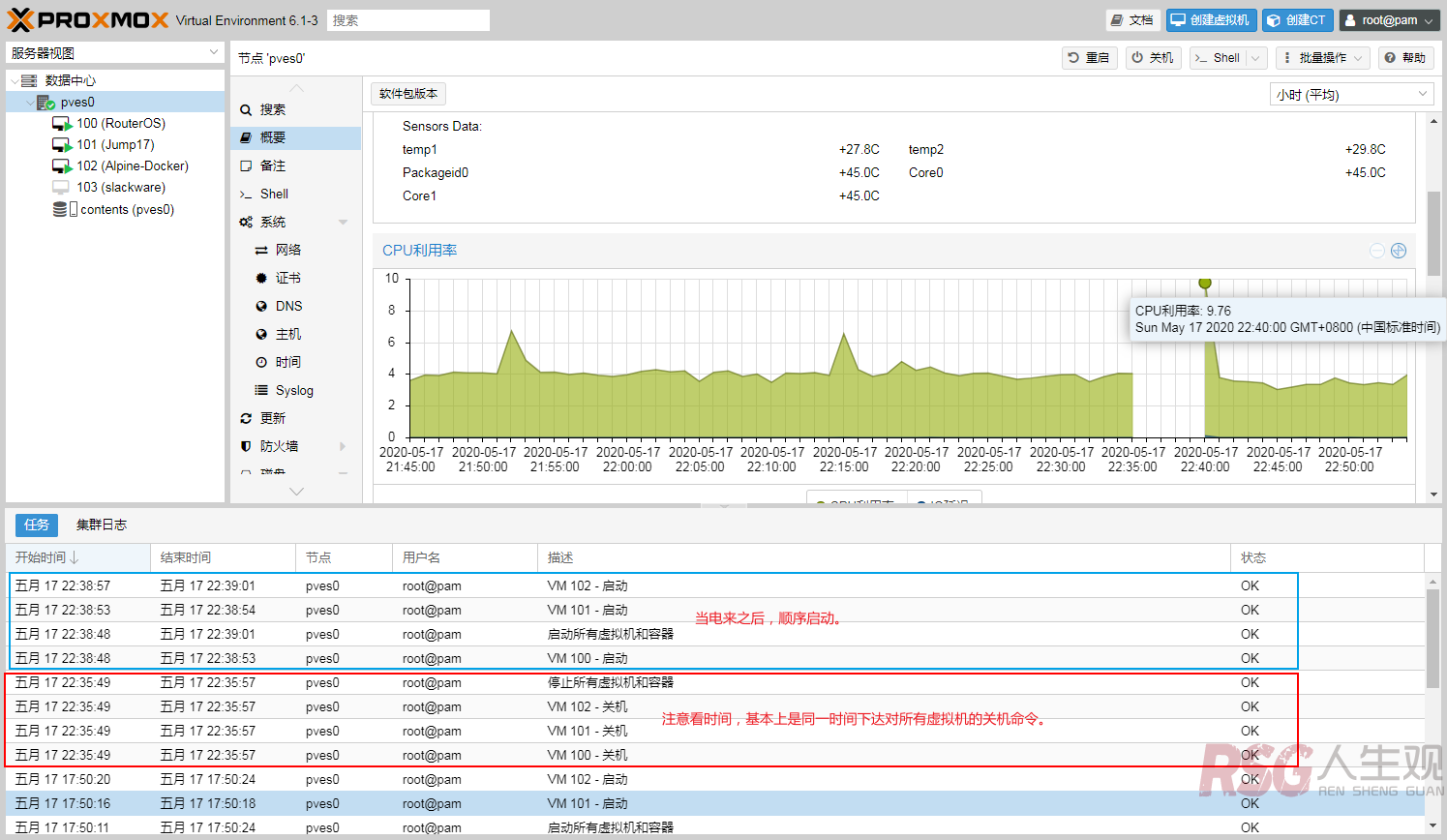Screen dimensions: 1447x840
Task: Collapse the 数据中心 tree node
Action: [15, 81]
